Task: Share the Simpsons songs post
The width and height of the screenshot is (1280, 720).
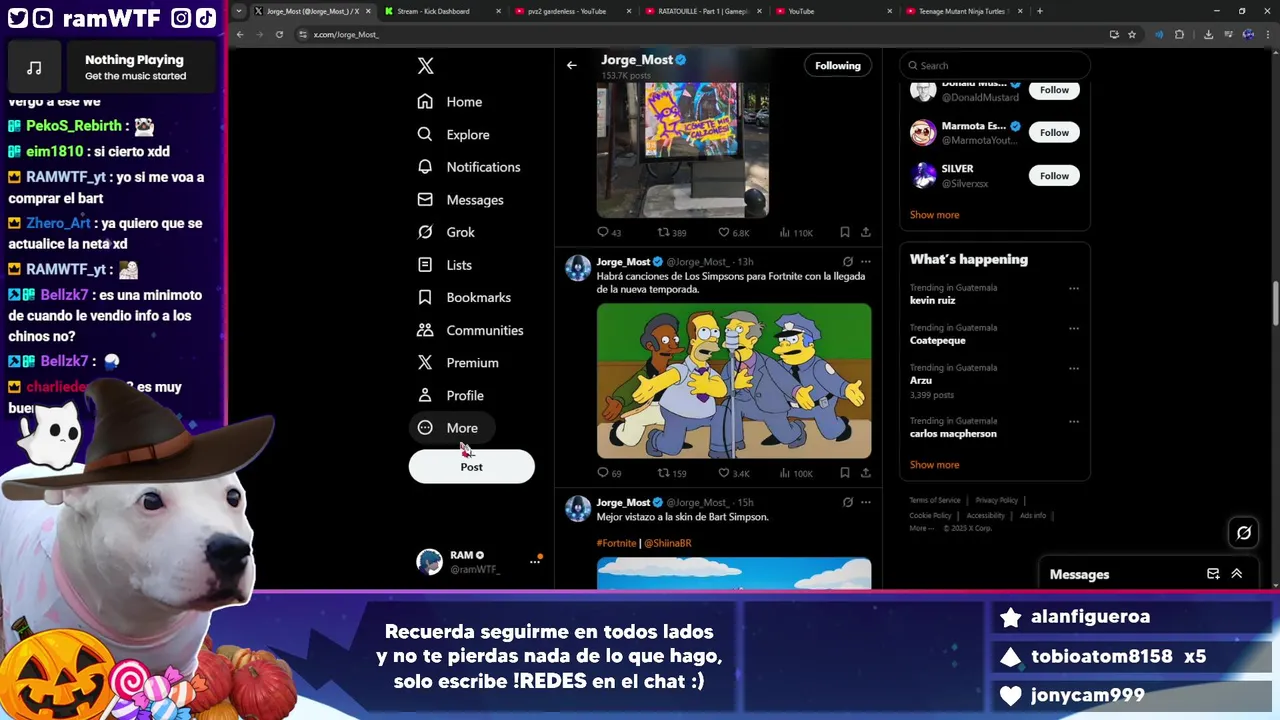Action: point(866,472)
